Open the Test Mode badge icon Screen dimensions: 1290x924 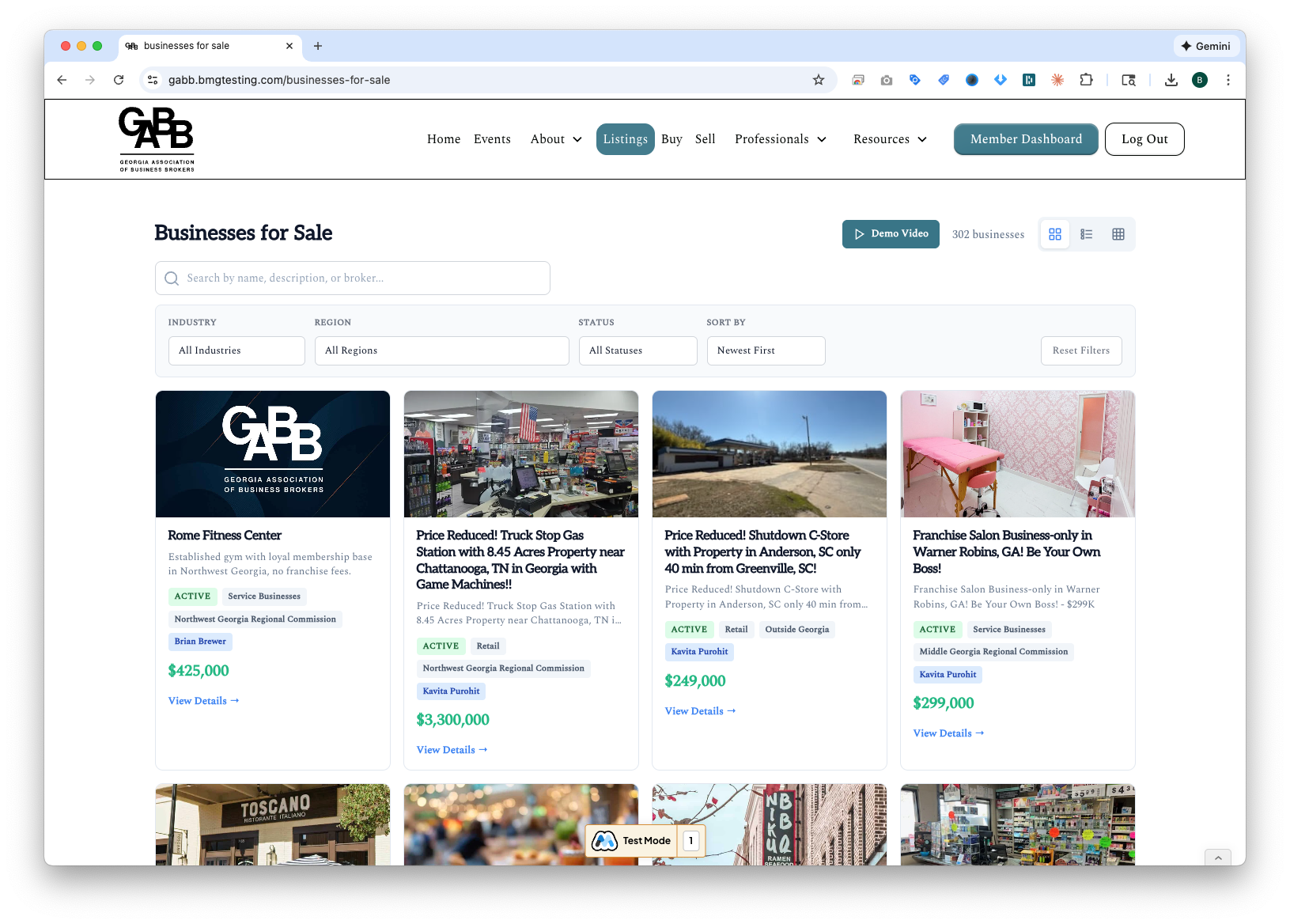coord(605,840)
